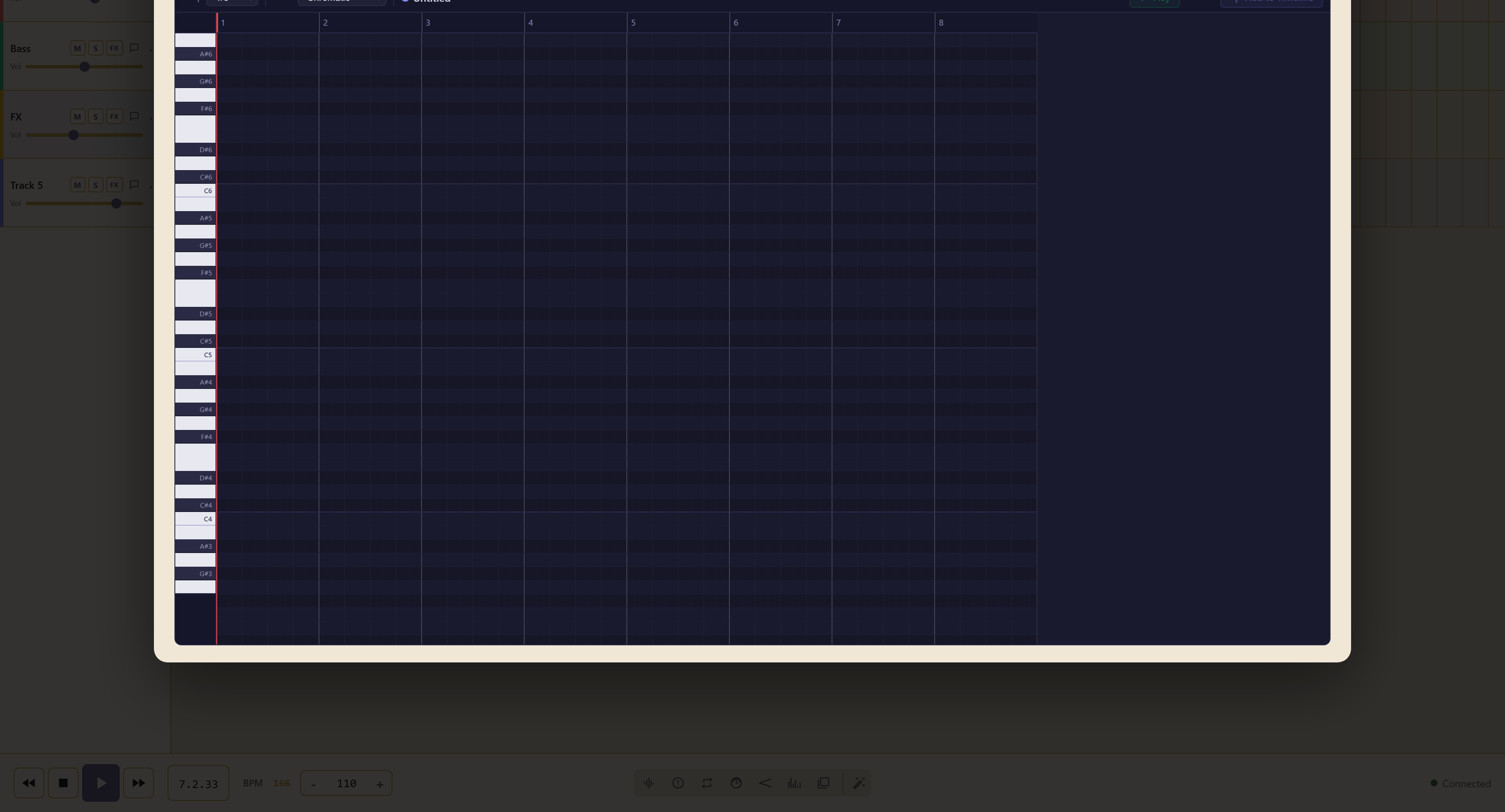Fast-forward with the double-right arrow
The image size is (1505, 812).
(x=139, y=783)
